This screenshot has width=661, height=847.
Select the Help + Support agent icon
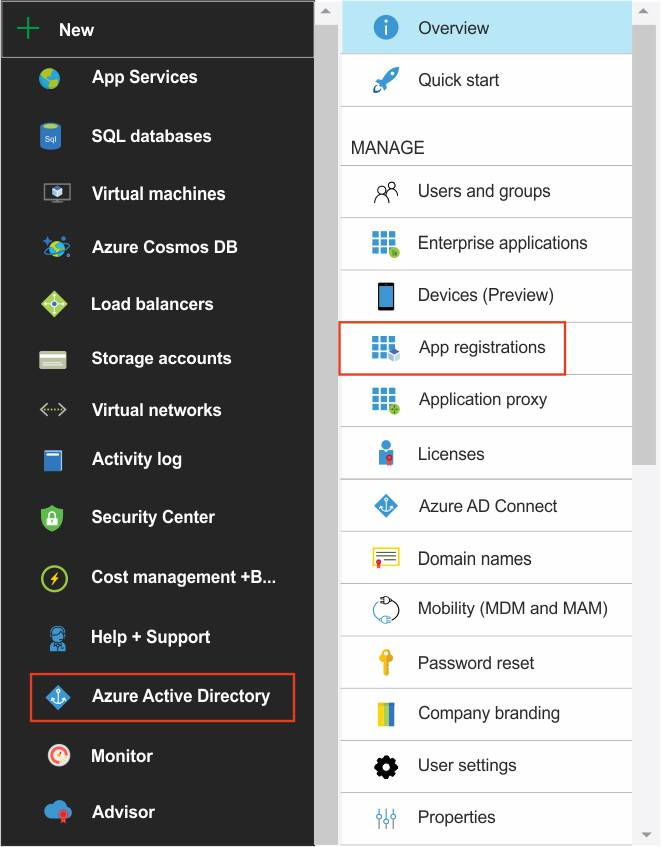(x=57, y=638)
